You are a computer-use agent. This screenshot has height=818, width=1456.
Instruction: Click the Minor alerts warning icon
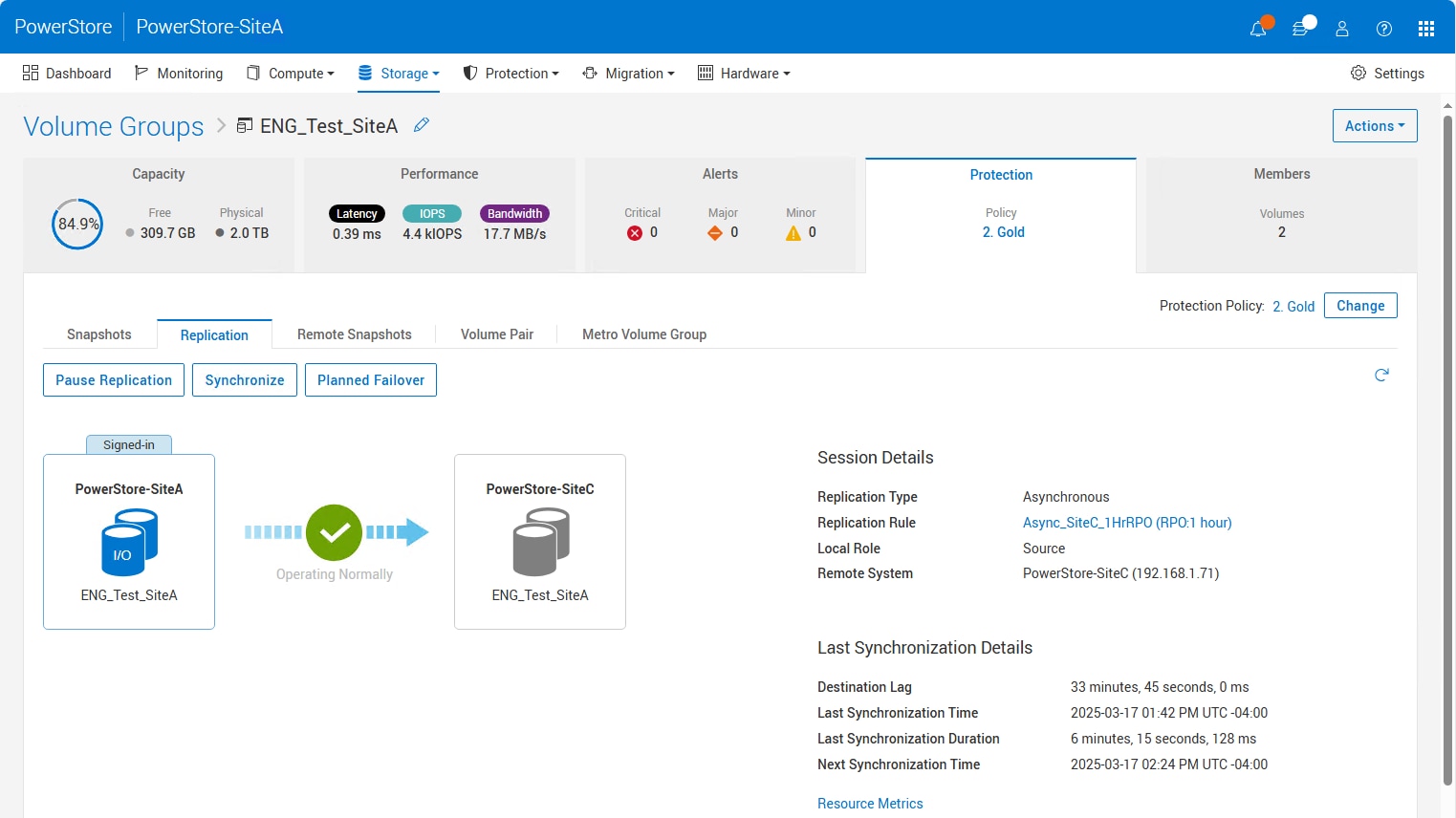(793, 233)
